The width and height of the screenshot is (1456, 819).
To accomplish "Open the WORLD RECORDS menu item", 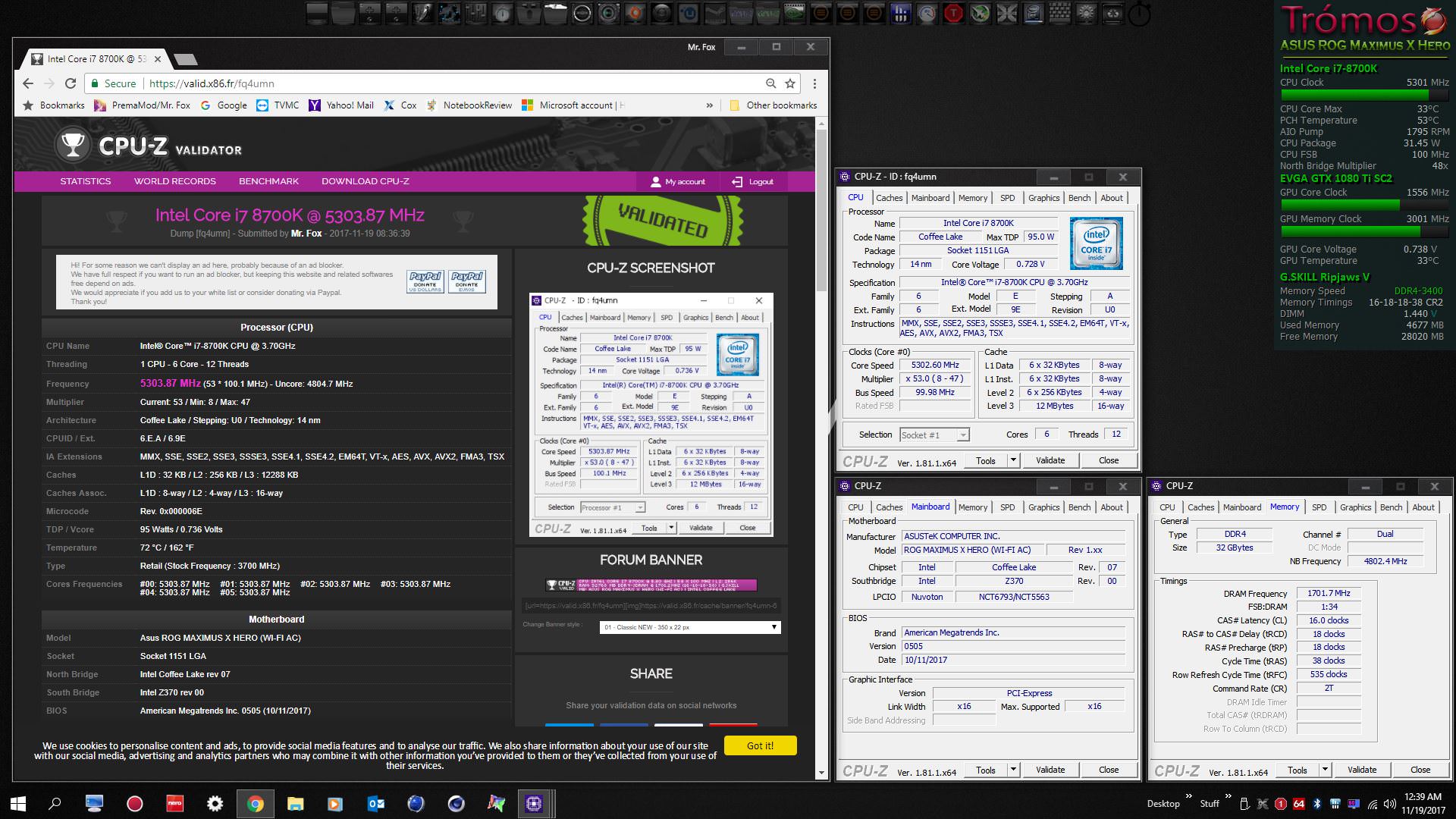I will click(174, 181).
